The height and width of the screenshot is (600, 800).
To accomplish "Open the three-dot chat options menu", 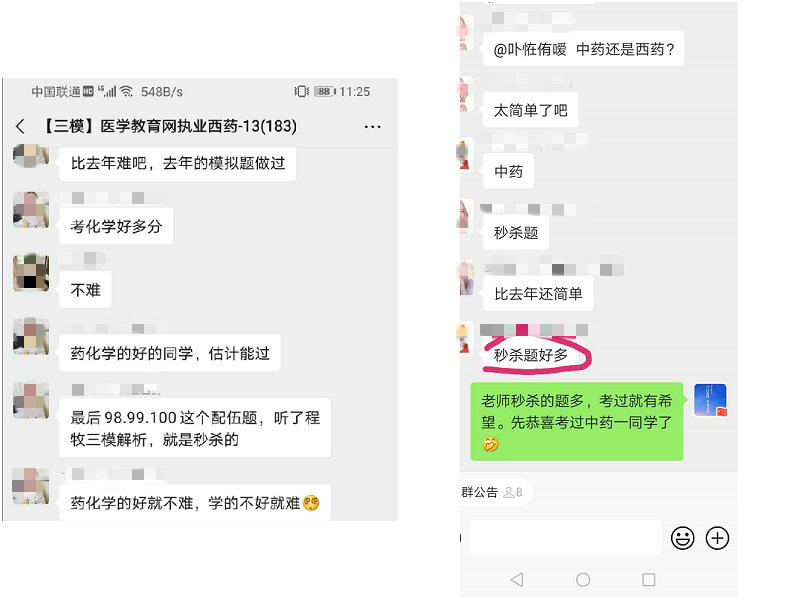I will click(x=372, y=127).
